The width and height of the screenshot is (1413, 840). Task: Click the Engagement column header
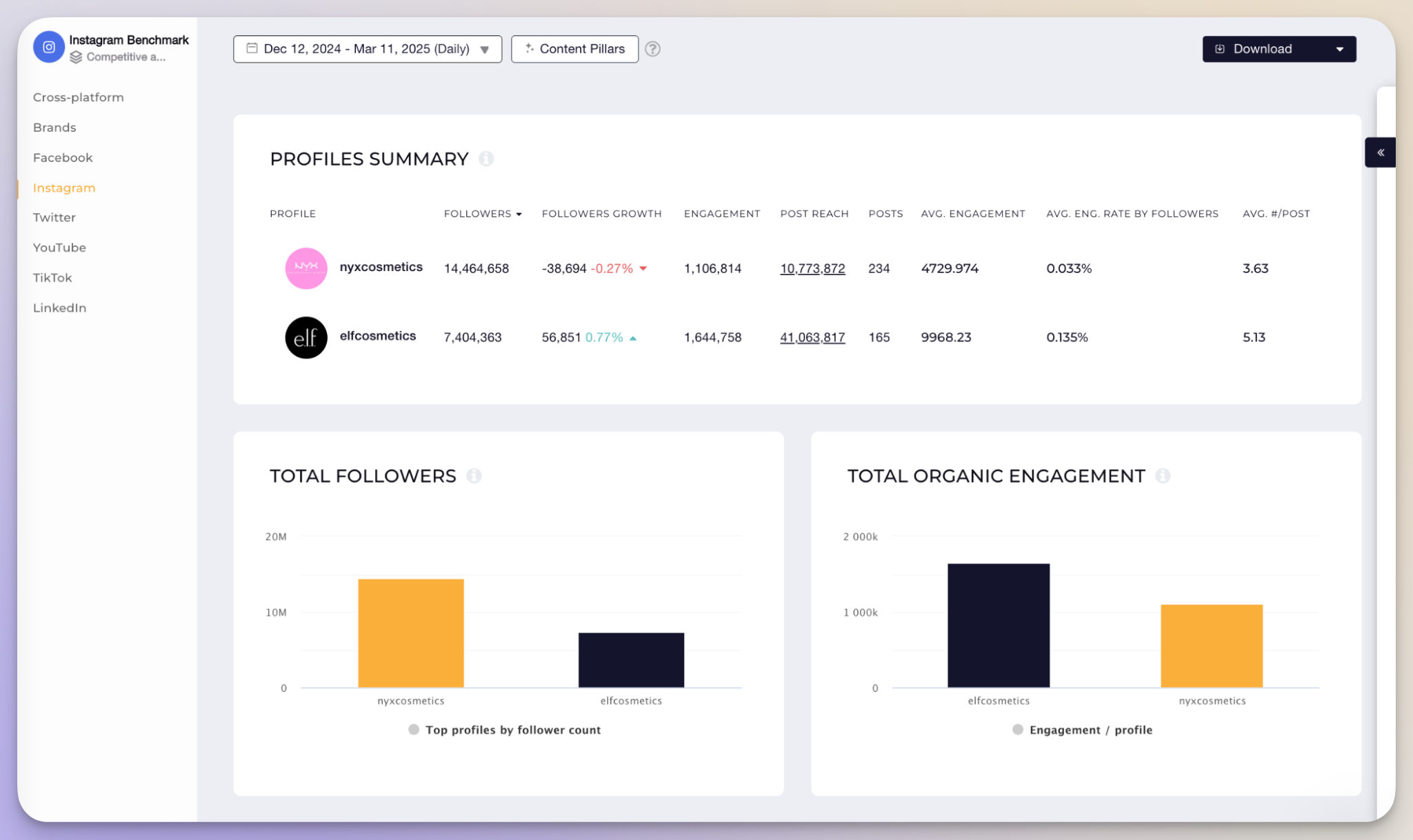(x=722, y=214)
